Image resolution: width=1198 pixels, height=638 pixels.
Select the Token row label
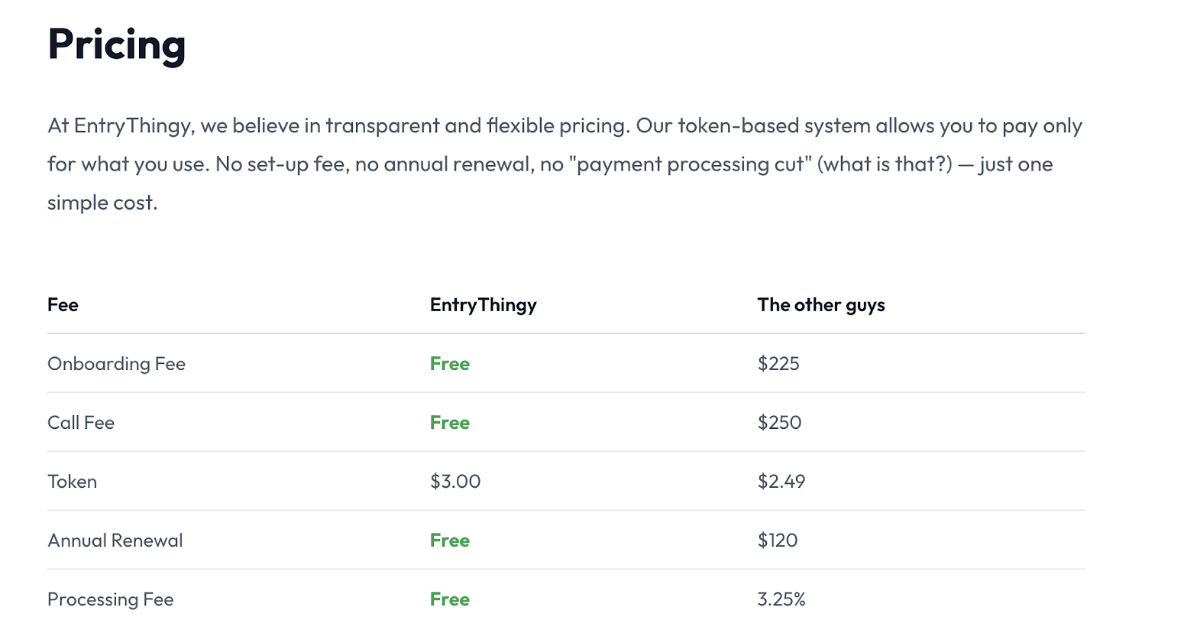click(x=72, y=482)
